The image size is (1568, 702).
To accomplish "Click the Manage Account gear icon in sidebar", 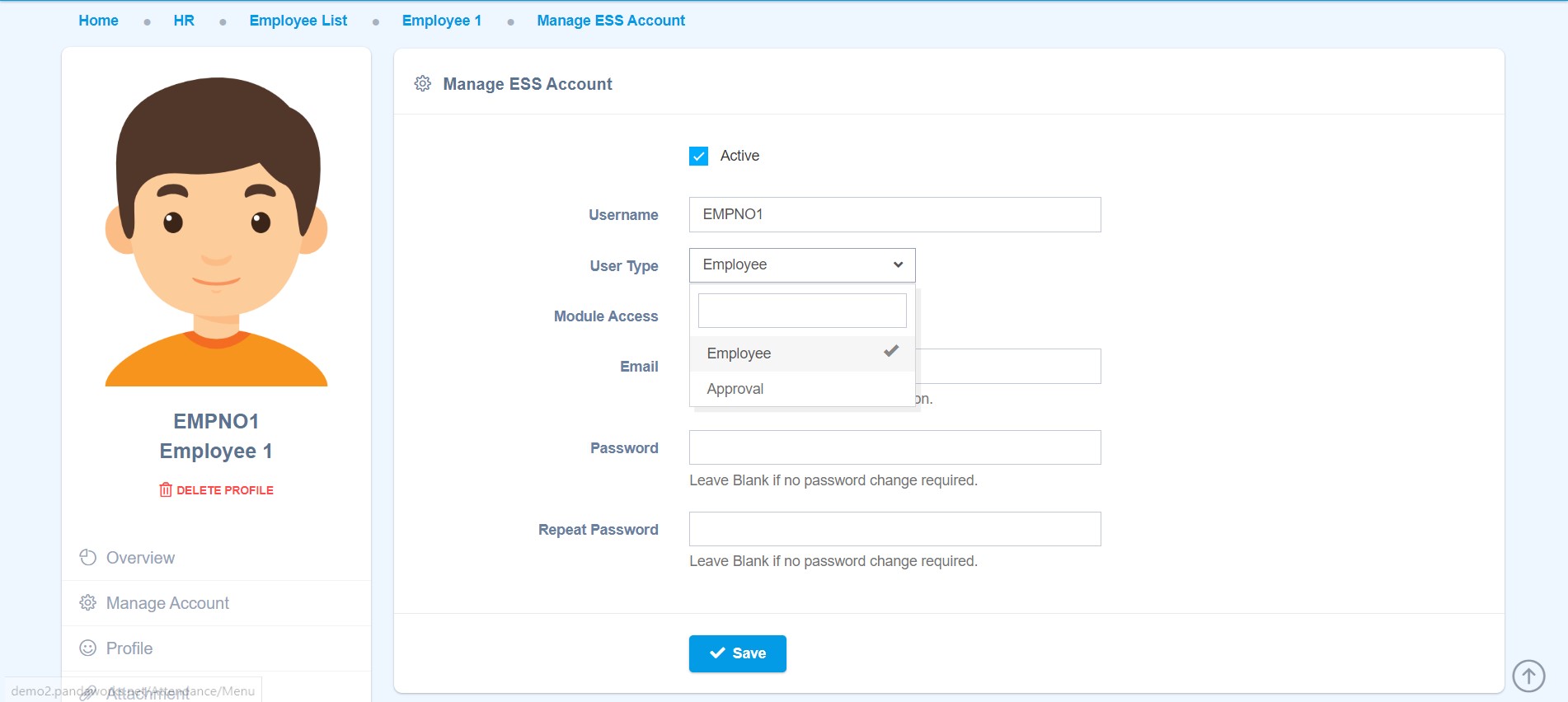I will coord(87,603).
